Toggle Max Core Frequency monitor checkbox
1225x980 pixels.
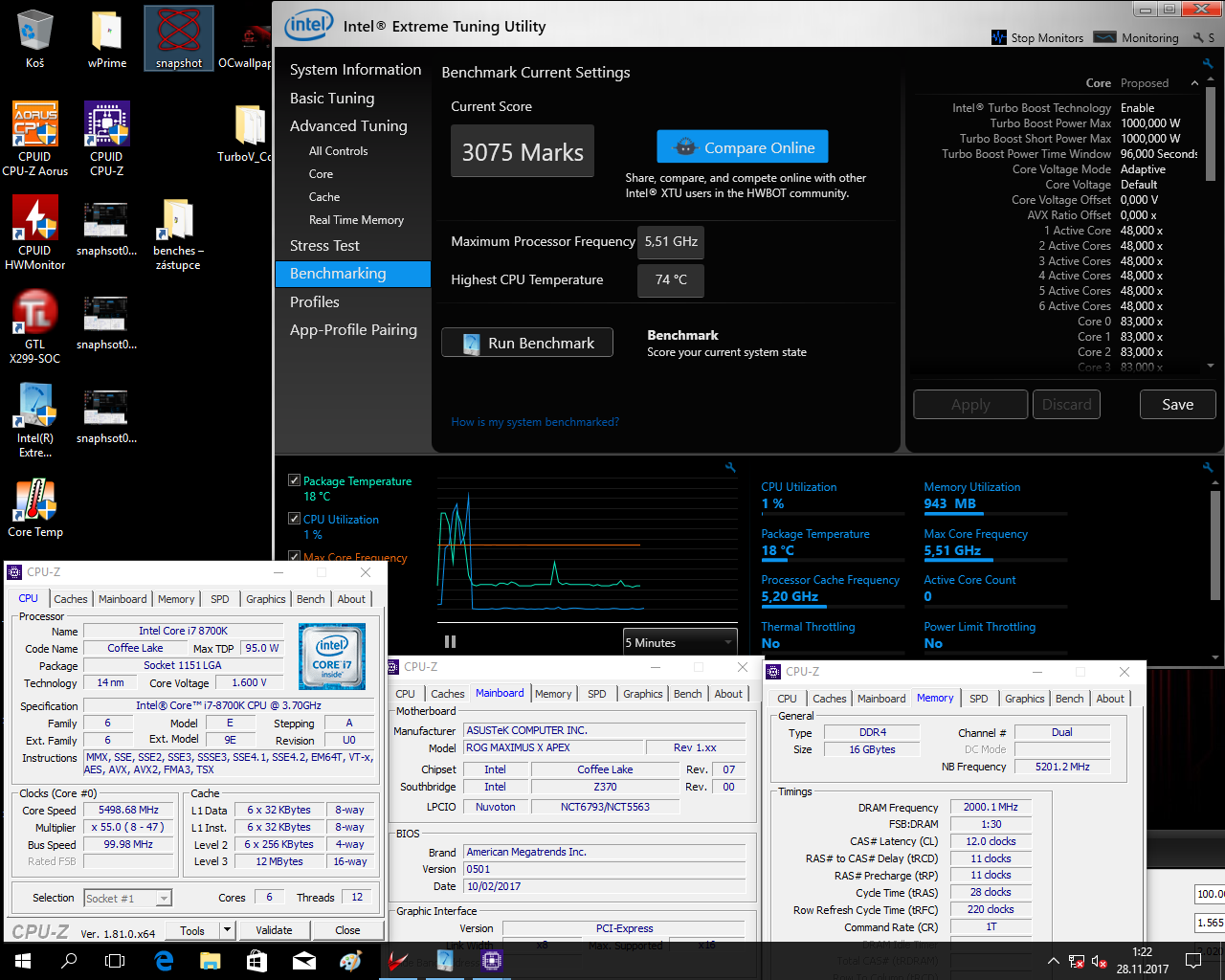coord(295,556)
